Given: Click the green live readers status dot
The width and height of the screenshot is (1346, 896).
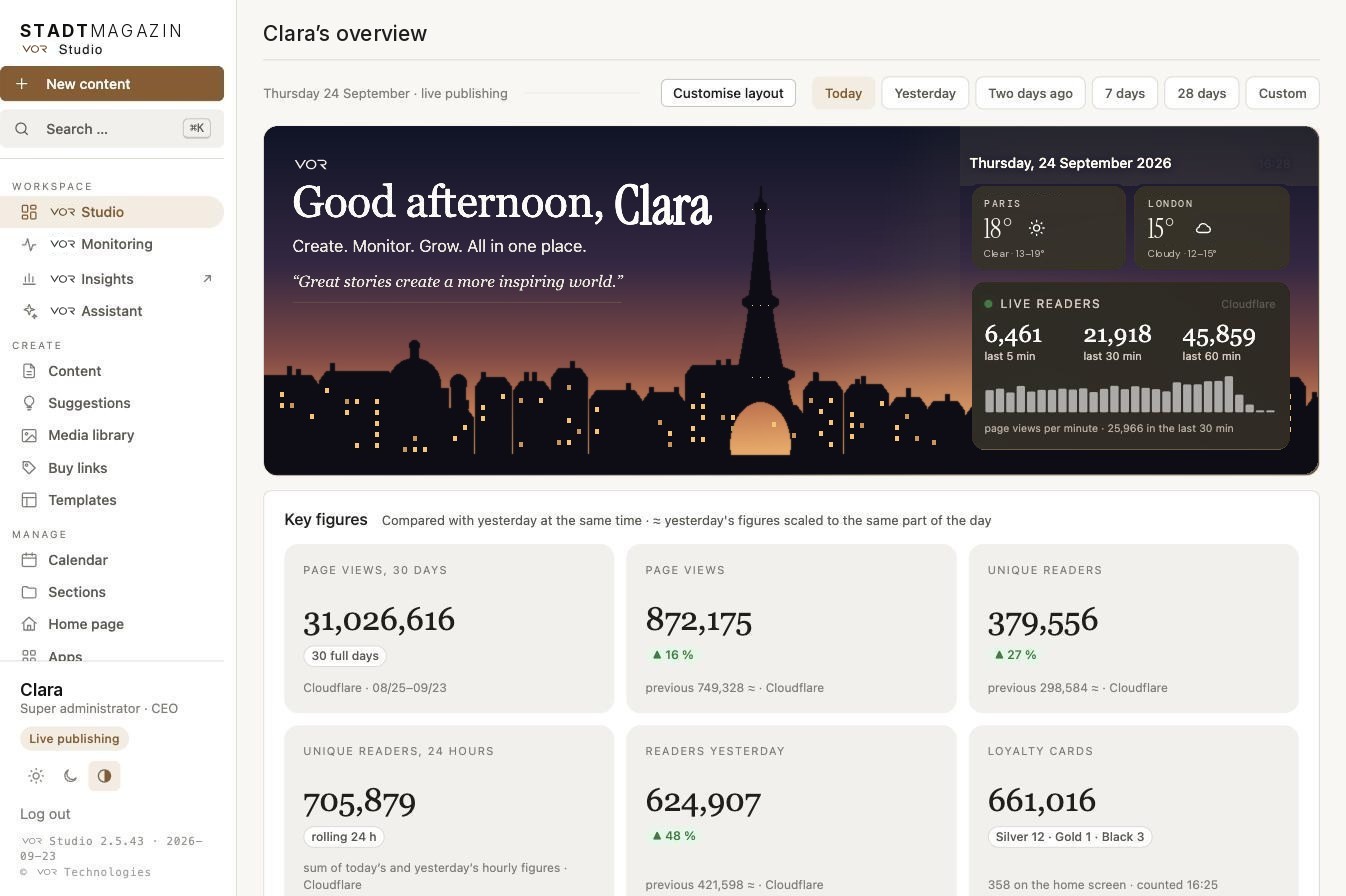Looking at the screenshot, I should [988, 304].
